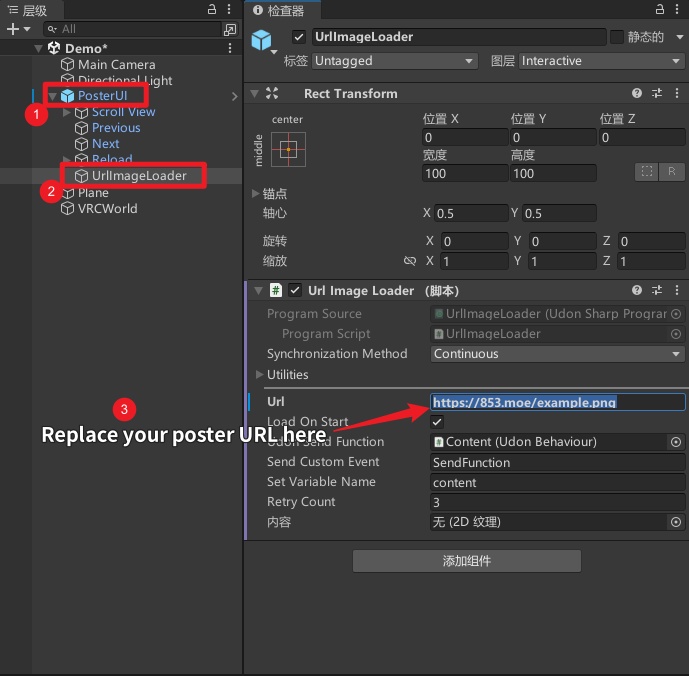
Task: Click the Width field value 100
Action: click(465, 174)
